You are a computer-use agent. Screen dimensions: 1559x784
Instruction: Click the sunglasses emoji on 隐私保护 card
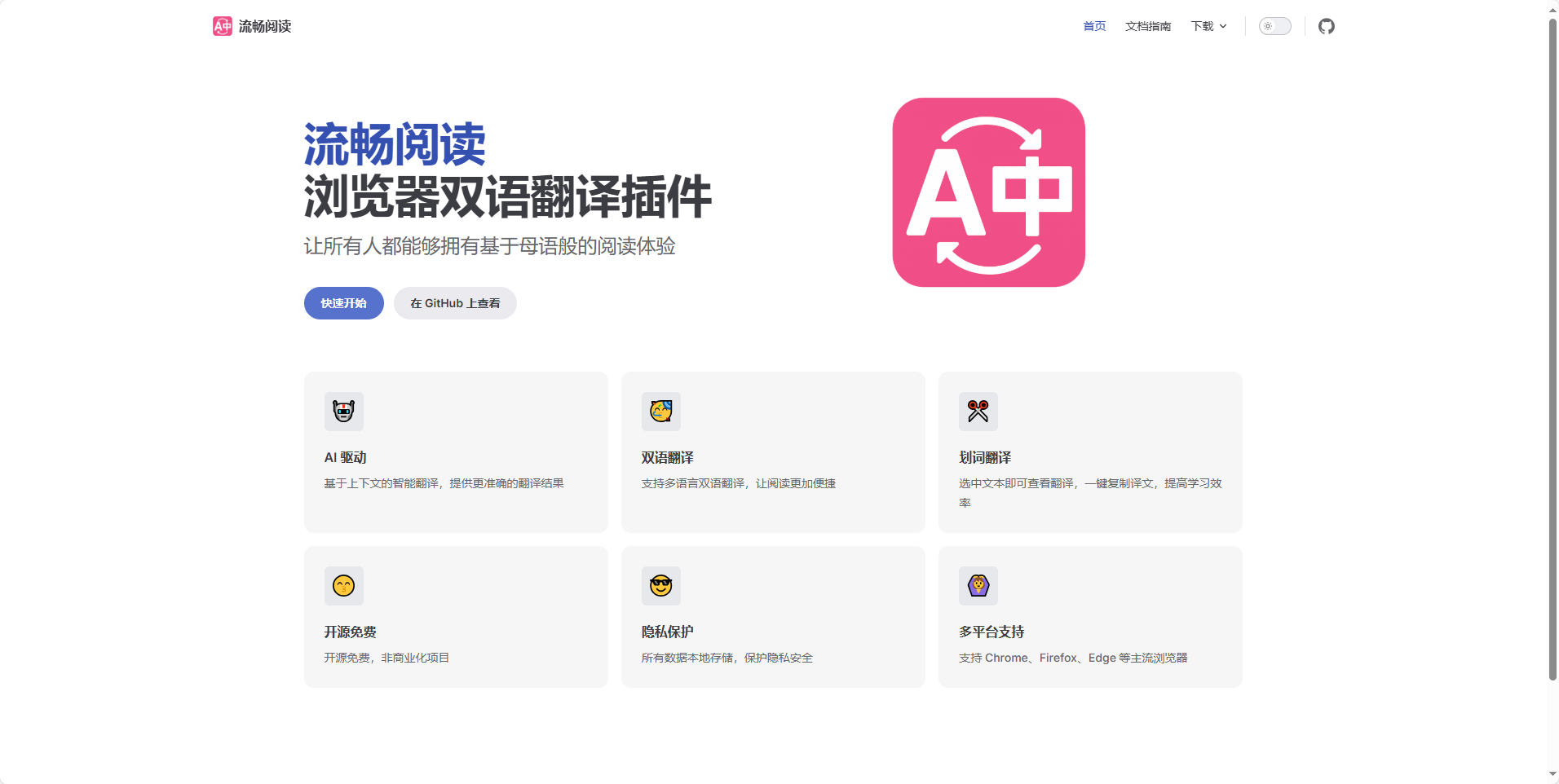tap(660, 586)
